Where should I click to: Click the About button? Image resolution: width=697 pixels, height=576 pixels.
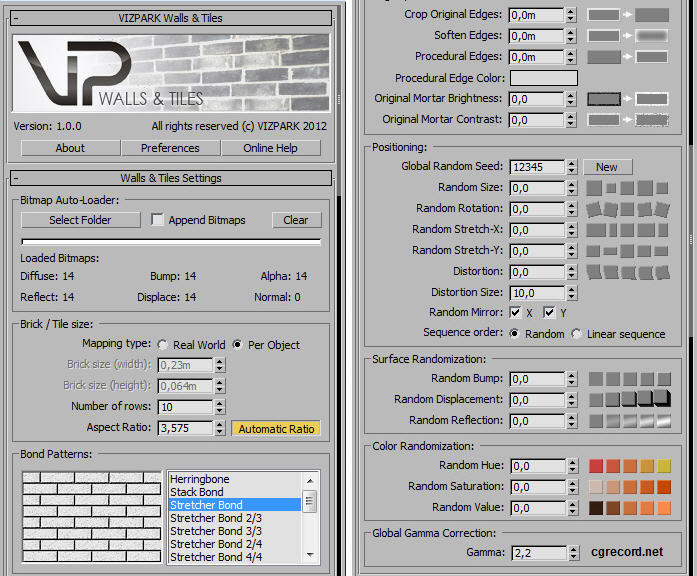pyautogui.click(x=70, y=148)
